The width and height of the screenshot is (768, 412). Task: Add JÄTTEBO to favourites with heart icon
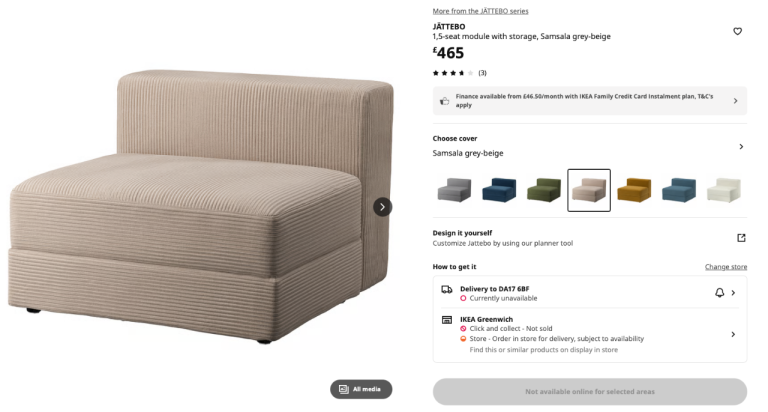click(737, 31)
